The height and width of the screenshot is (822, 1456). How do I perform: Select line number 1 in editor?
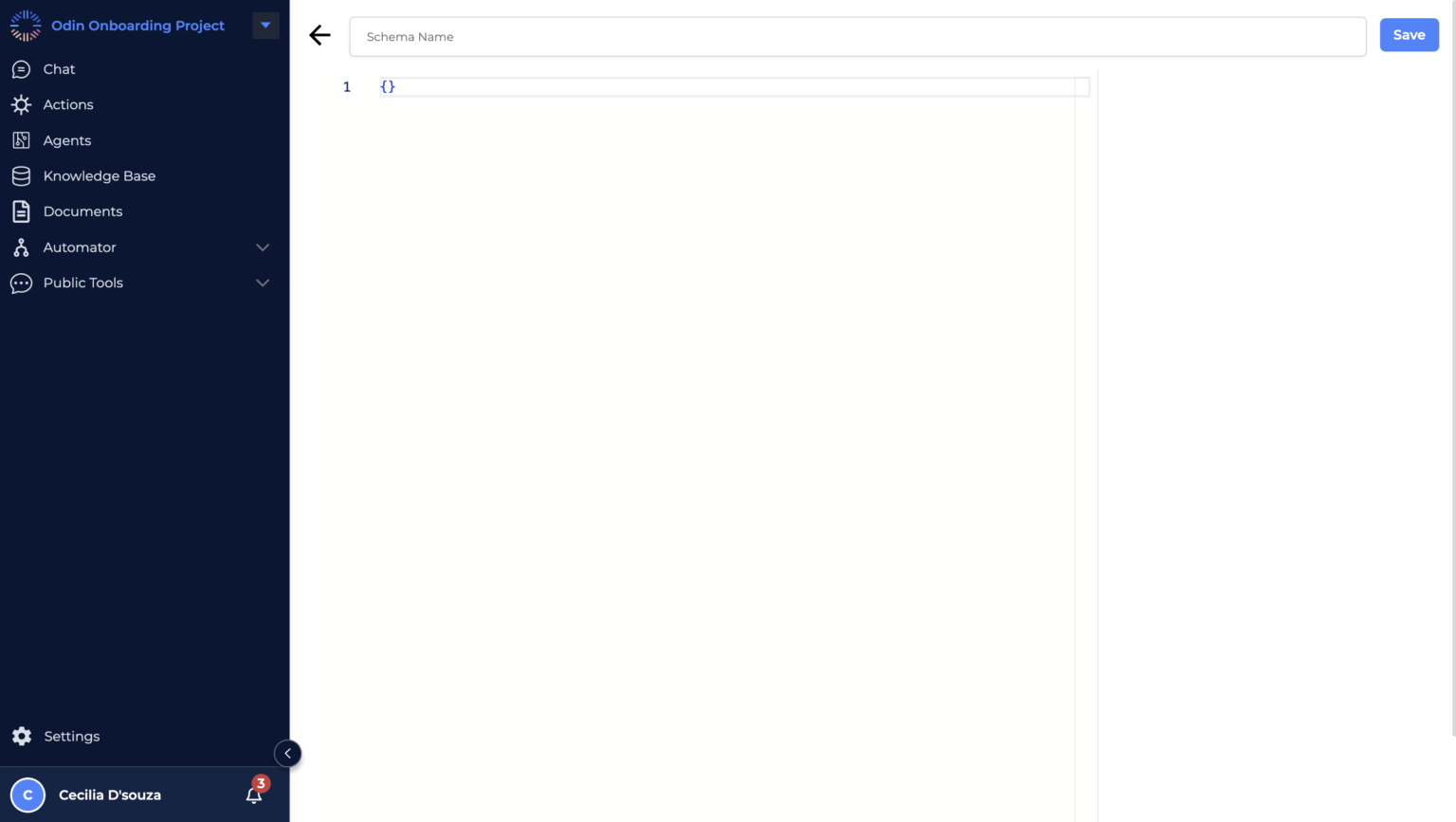[x=347, y=86]
